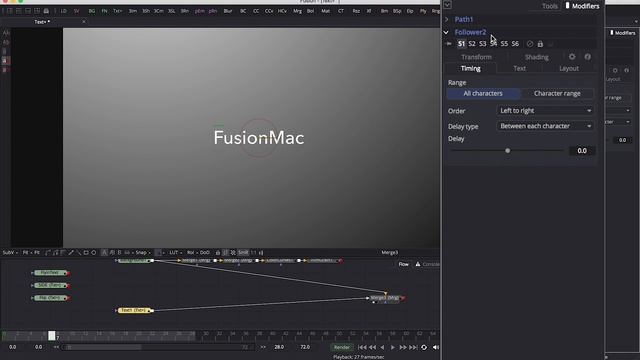This screenshot has height=360, width=640.
Task: Add a Txt+ Text tool from the toolbar
Action: click(118, 11)
